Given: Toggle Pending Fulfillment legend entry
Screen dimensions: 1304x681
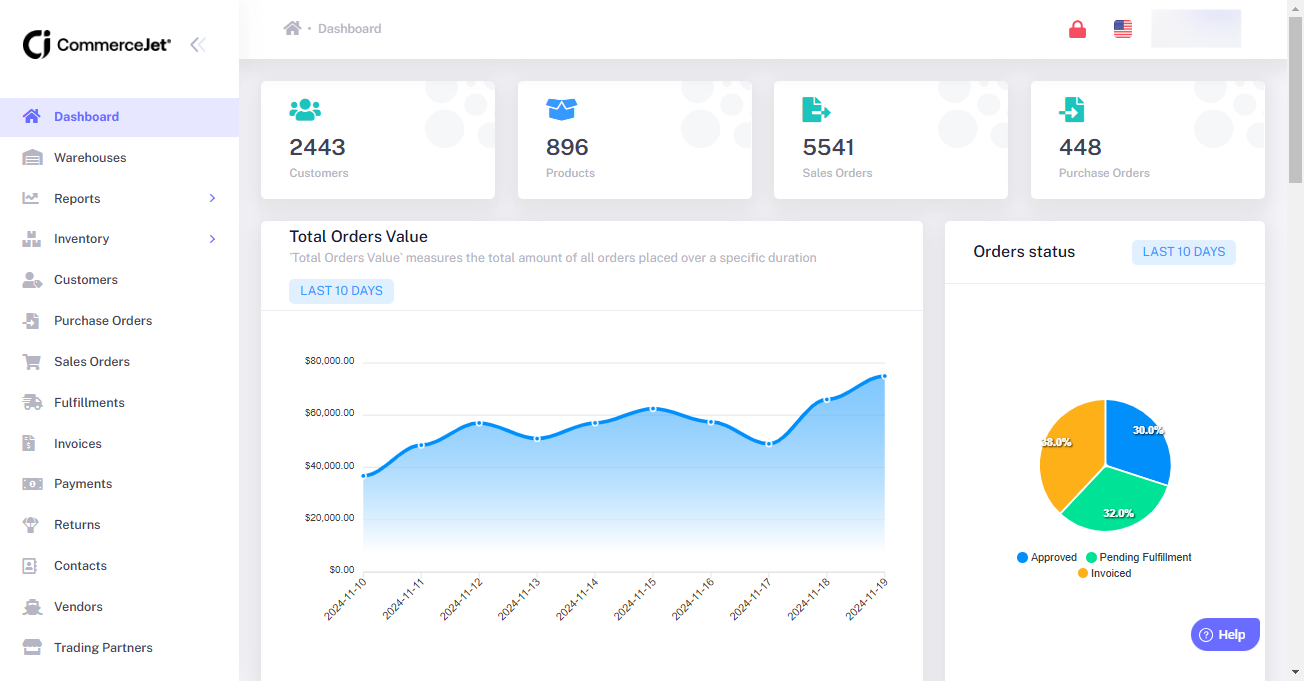Looking at the screenshot, I should pyautogui.click(x=1139, y=557).
